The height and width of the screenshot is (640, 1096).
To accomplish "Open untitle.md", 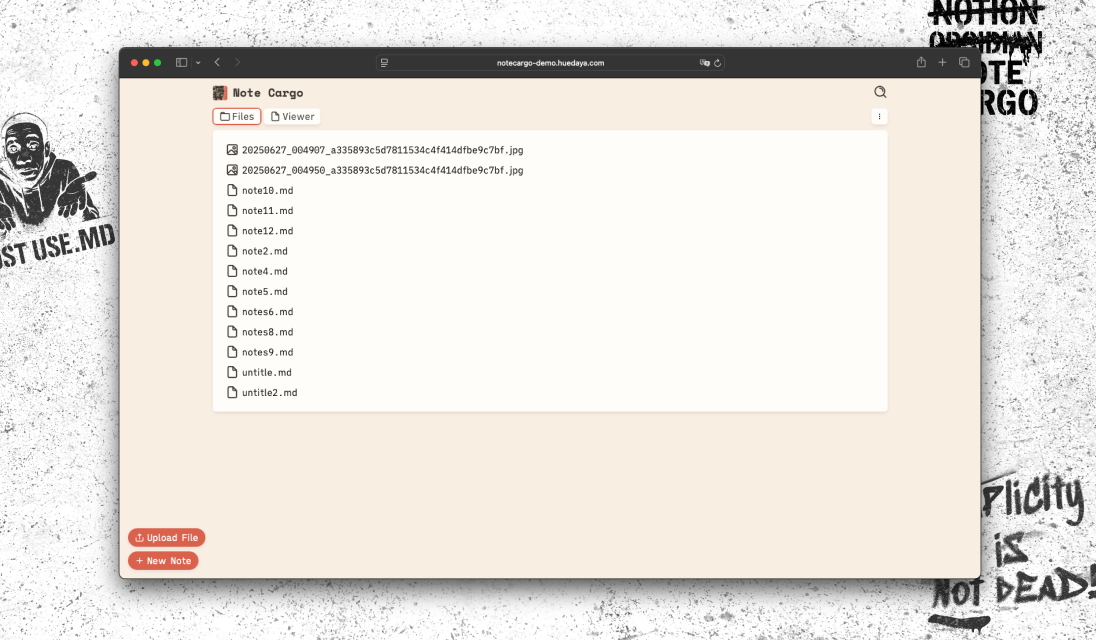I will click(x=267, y=373).
